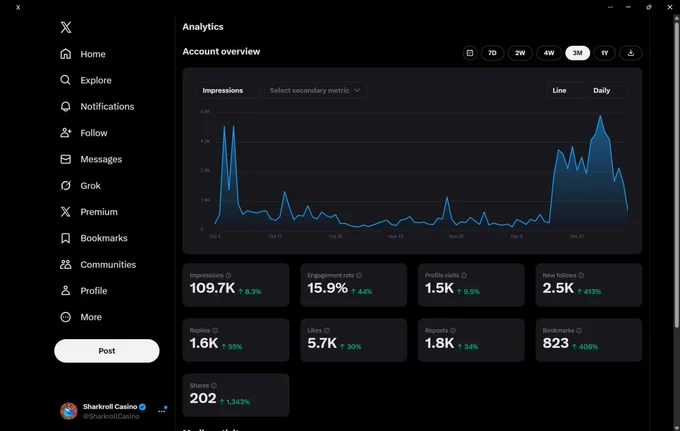Screen dimensions: 680x431
Task: Open Notifications page
Action: pos(107,107)
